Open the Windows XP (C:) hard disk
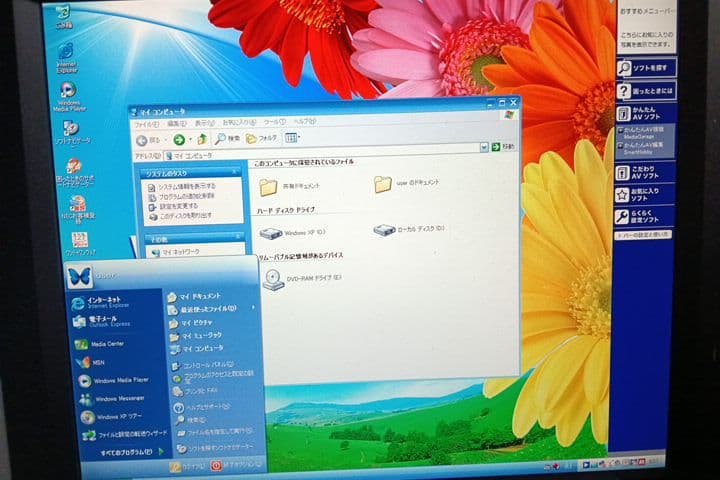Screen dimensions: 720x480 coord(271,232)
